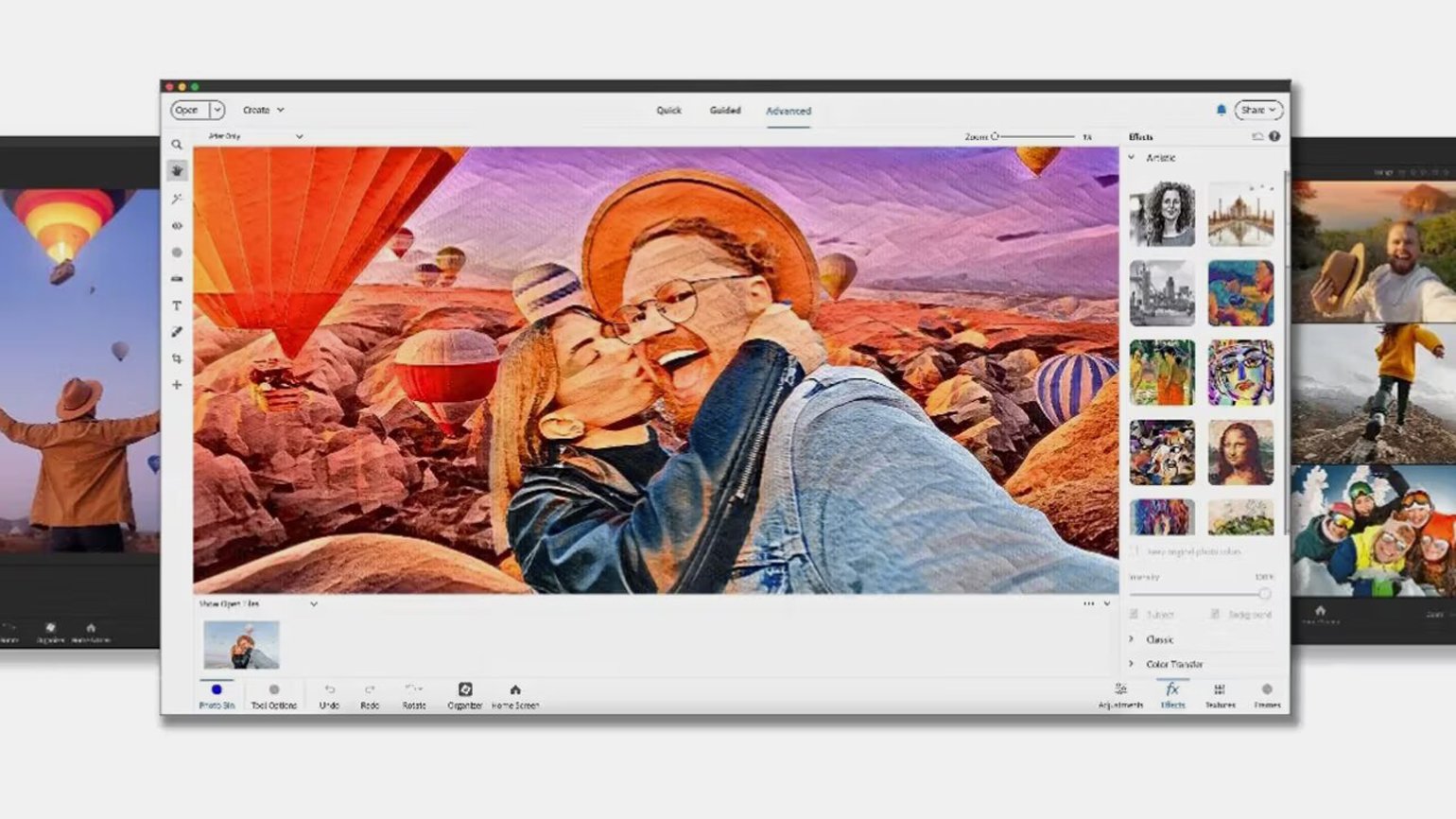Click the three-dots menu above the photo bin

[1088, 603]
